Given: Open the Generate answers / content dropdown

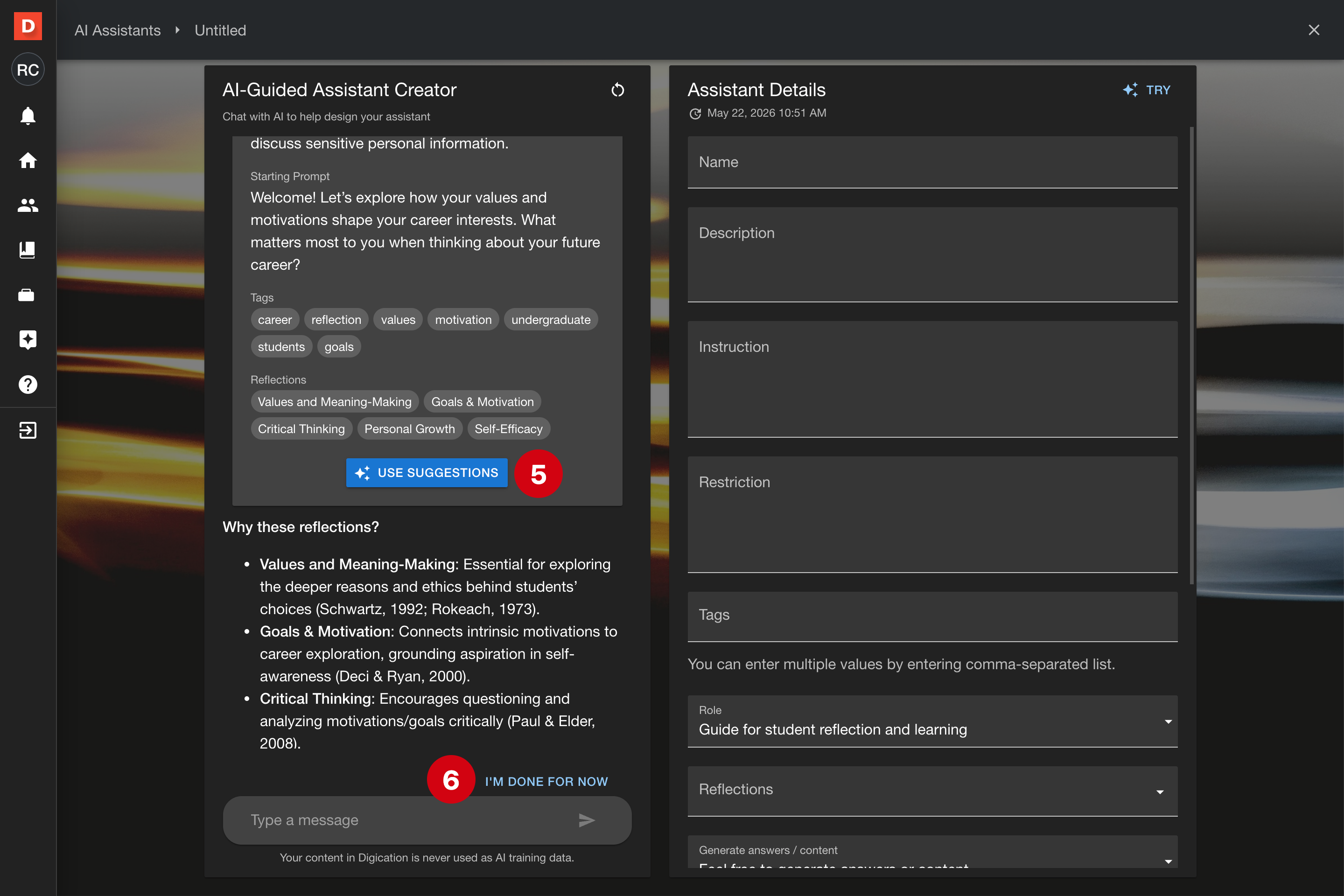Looking at the screenshot, I should 932,852.
